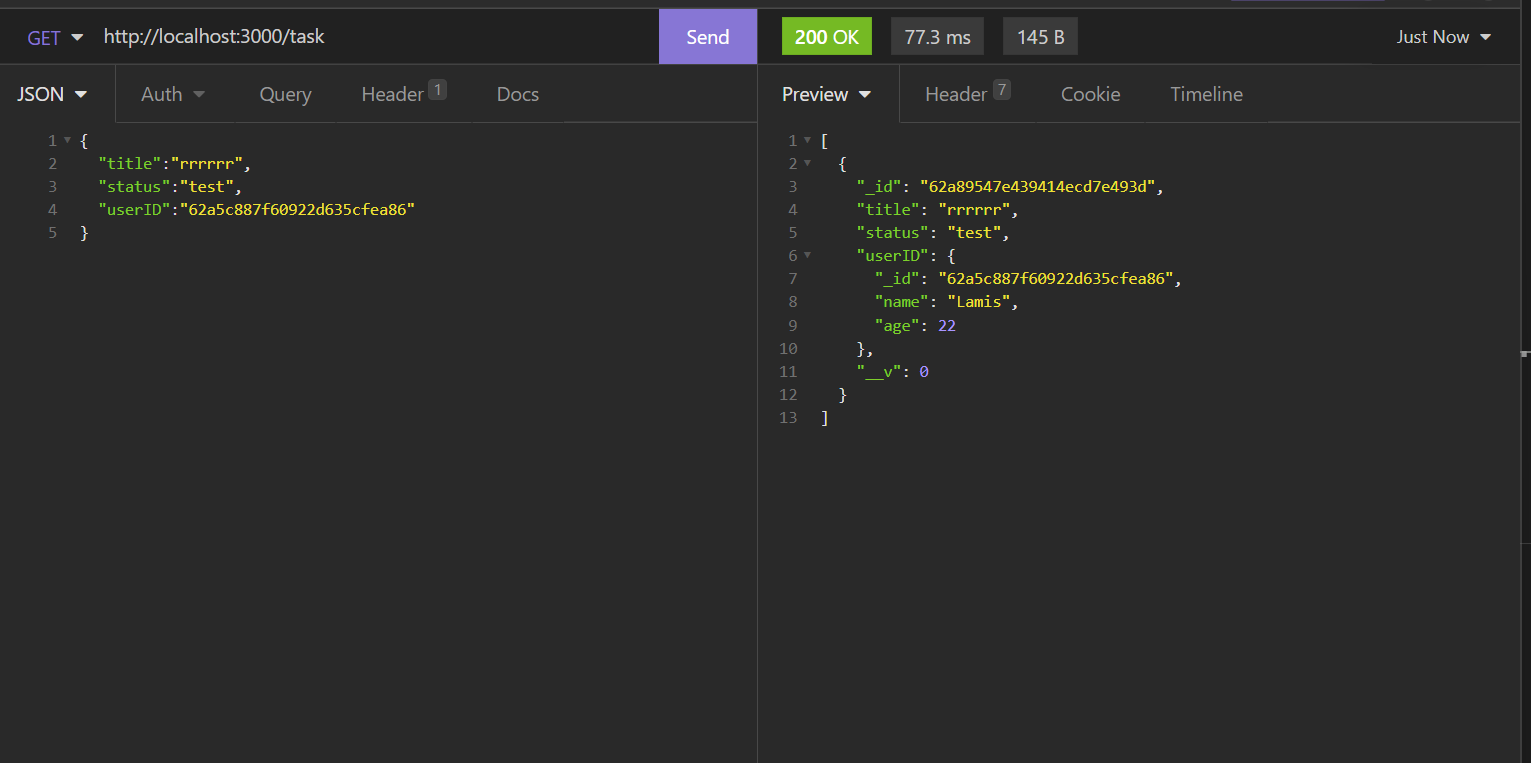Open the request Header tab with badge 1
The height and width of the screenshot is (763, 1531).
(404, 93)
